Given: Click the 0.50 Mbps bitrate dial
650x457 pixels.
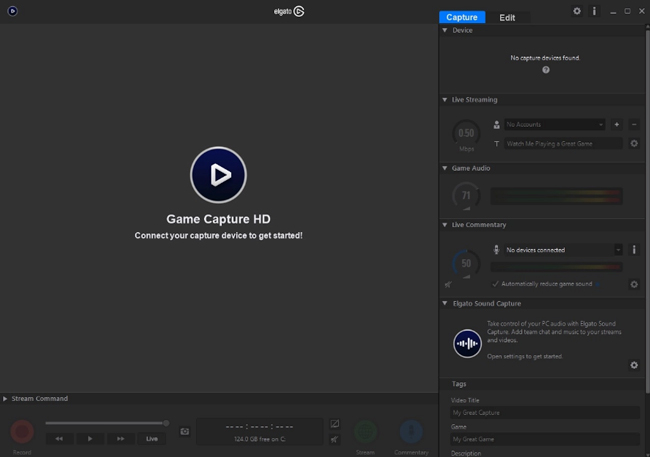Looking at the screenshot, I should (466, 134).
